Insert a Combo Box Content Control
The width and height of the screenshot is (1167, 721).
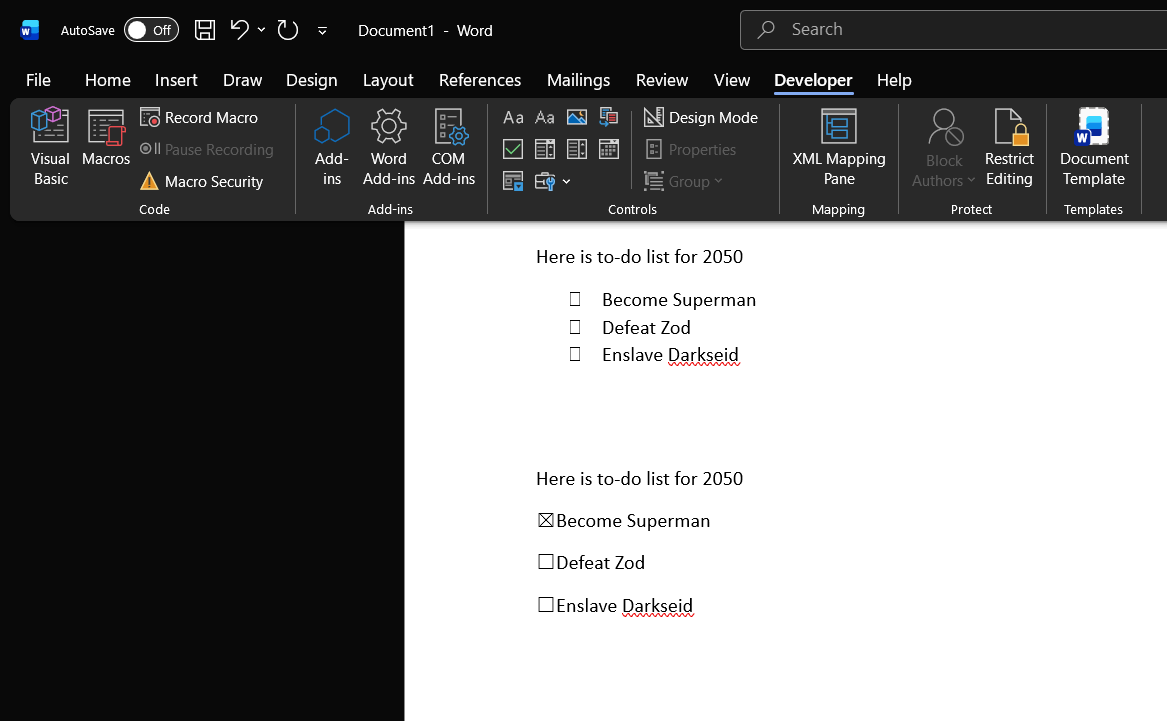point(545,148)
